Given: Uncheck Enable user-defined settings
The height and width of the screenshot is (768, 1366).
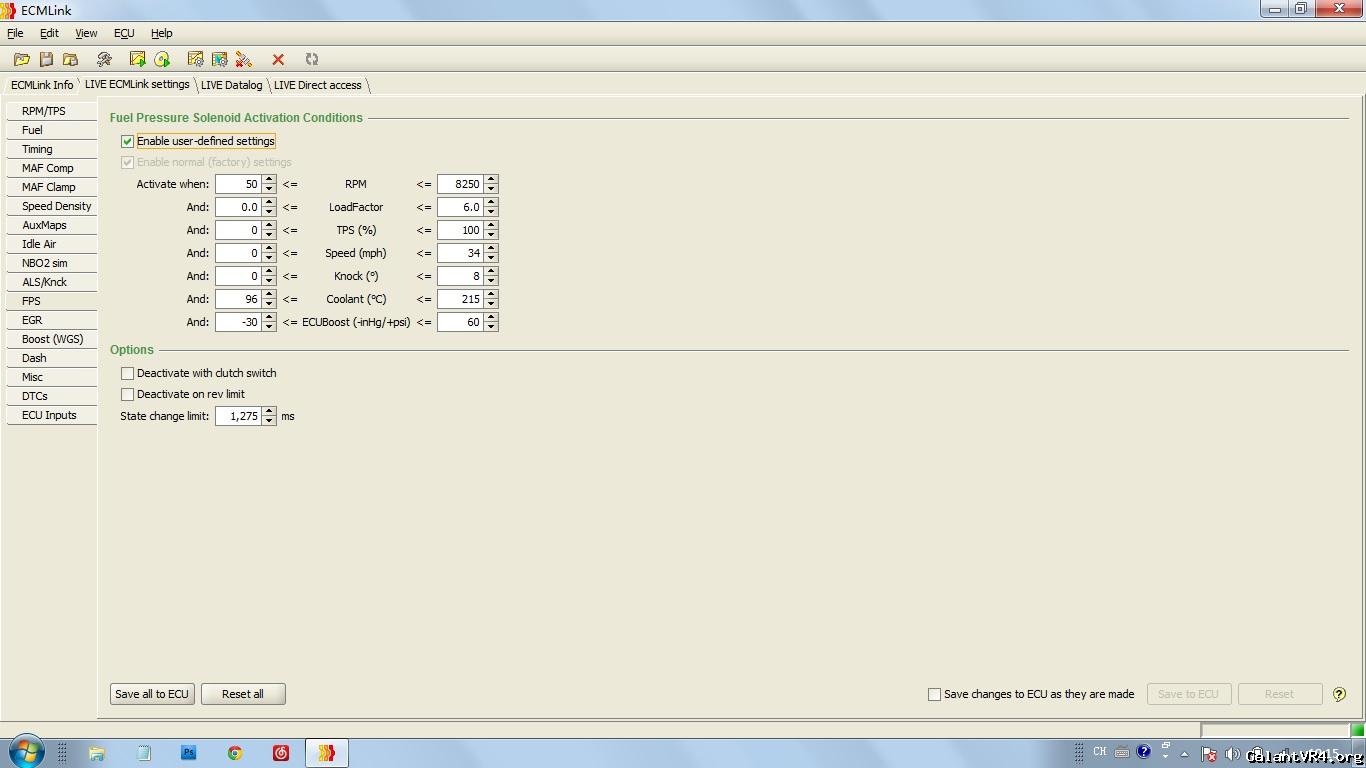Looking at the screenshot, I should pyautogui.click(x=127, y=142).
